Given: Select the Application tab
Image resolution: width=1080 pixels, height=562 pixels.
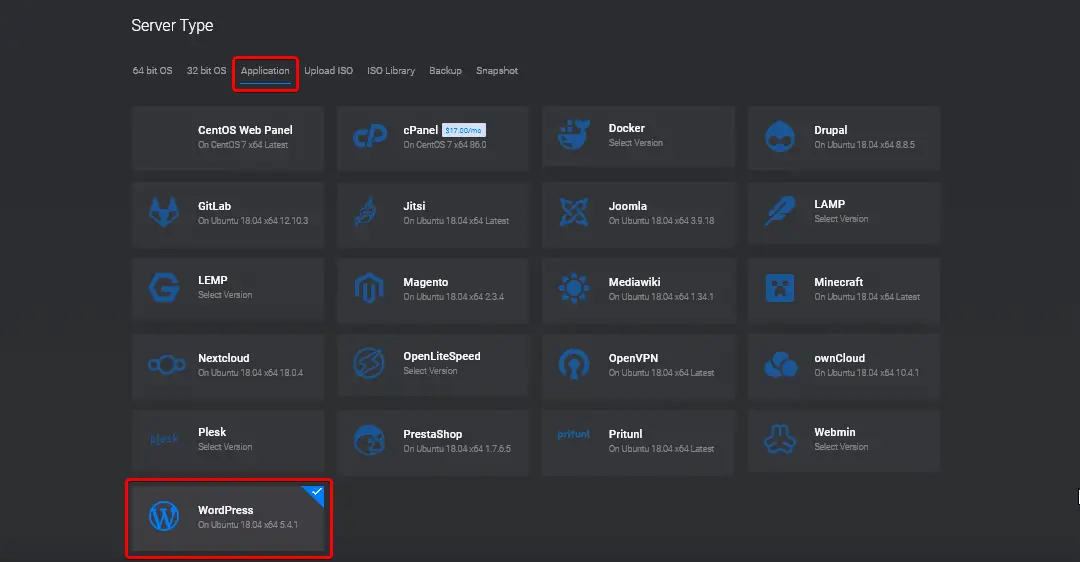Looking at the screenshot, I should pos(265,70).
